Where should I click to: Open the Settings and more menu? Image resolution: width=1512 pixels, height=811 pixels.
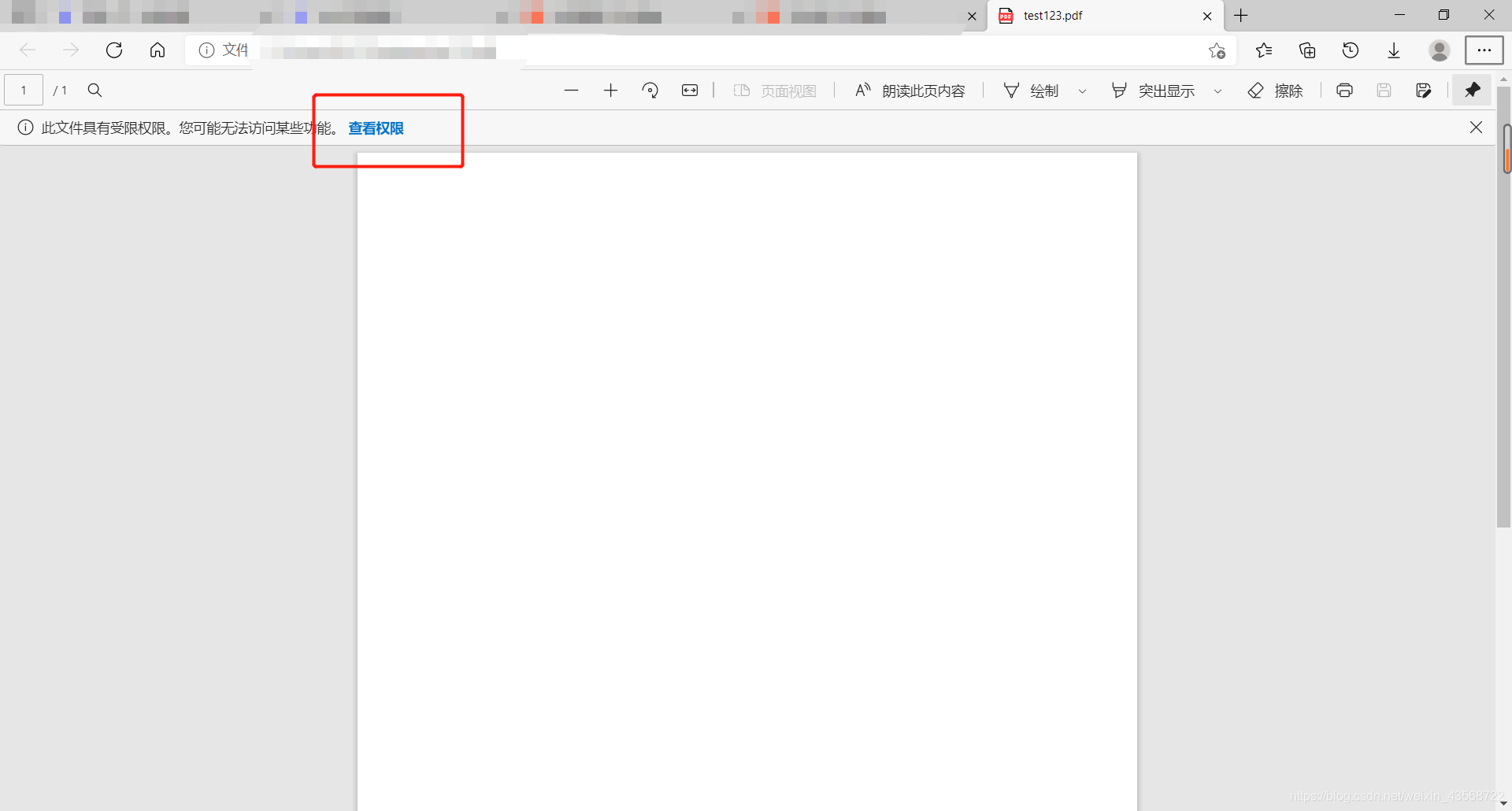click(x=1484, y=50)
